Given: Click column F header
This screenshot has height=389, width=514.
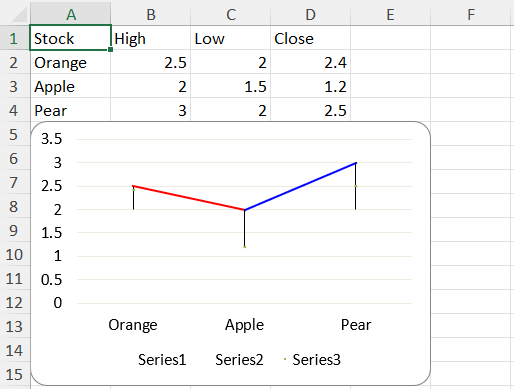Looking at the screenshot, I should coord(470,14).
